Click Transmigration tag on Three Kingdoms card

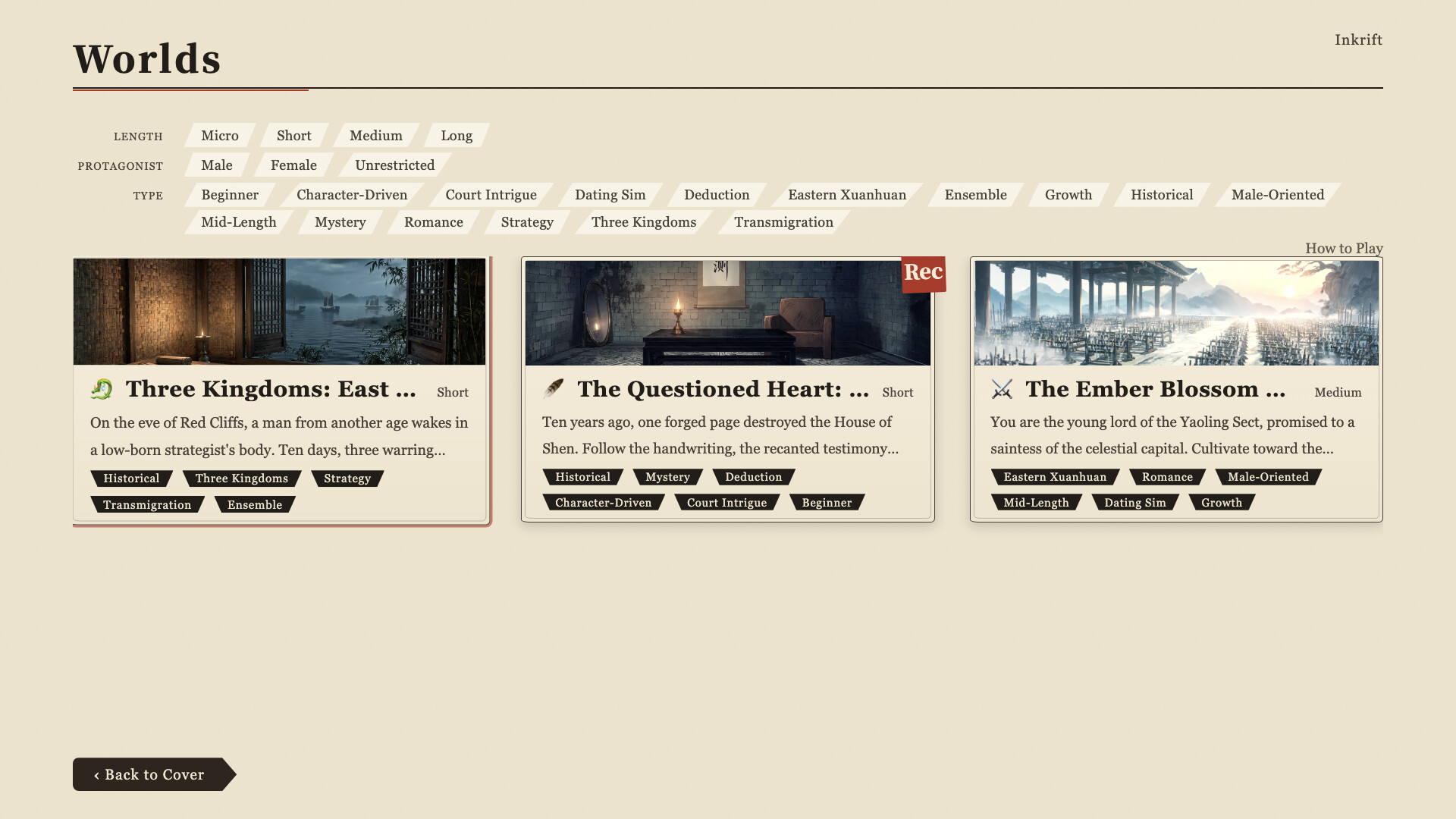point(147,505)
